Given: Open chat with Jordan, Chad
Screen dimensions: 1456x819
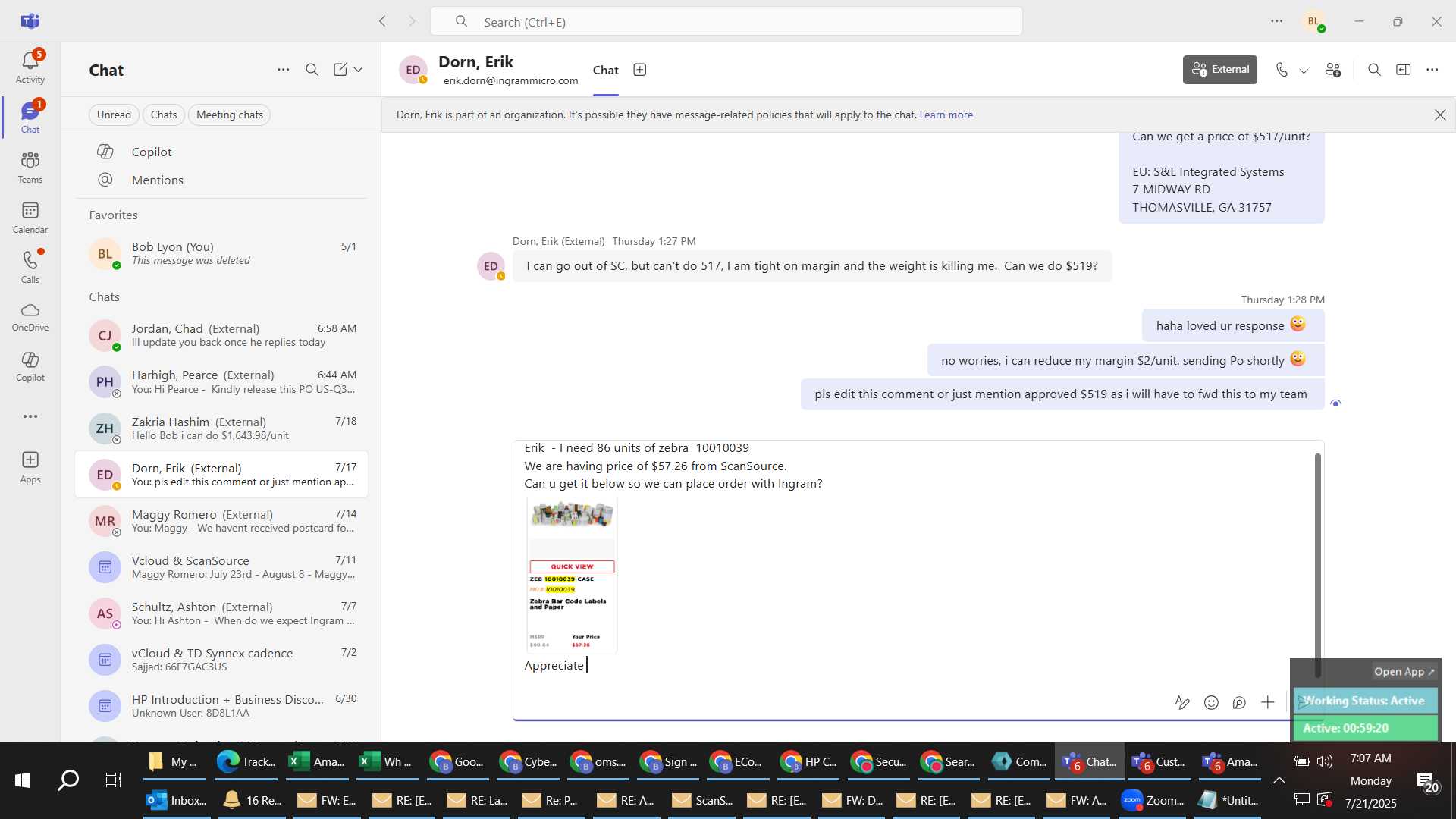Looking at the screenshot, I should click(221, 335).
